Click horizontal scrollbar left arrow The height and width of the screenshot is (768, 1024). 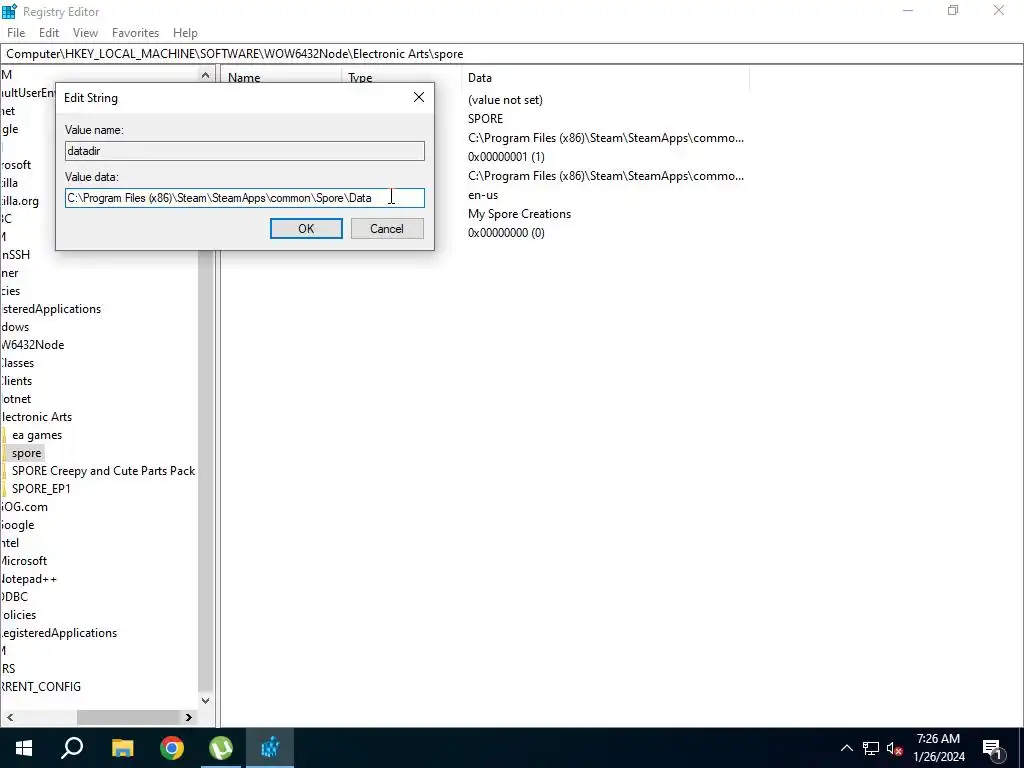point(9,717)
